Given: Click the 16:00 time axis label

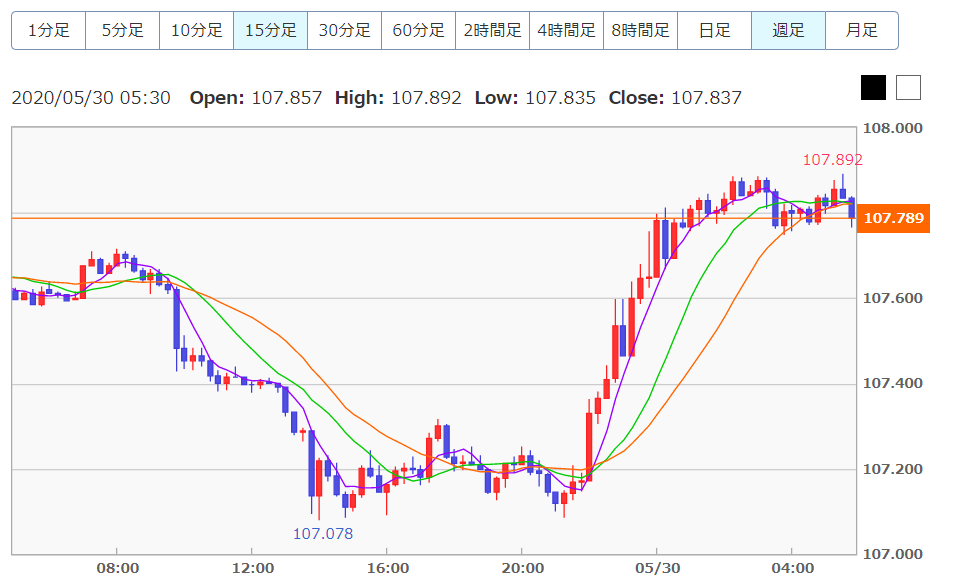Looking at the screenshot, I should coord(387,568).
